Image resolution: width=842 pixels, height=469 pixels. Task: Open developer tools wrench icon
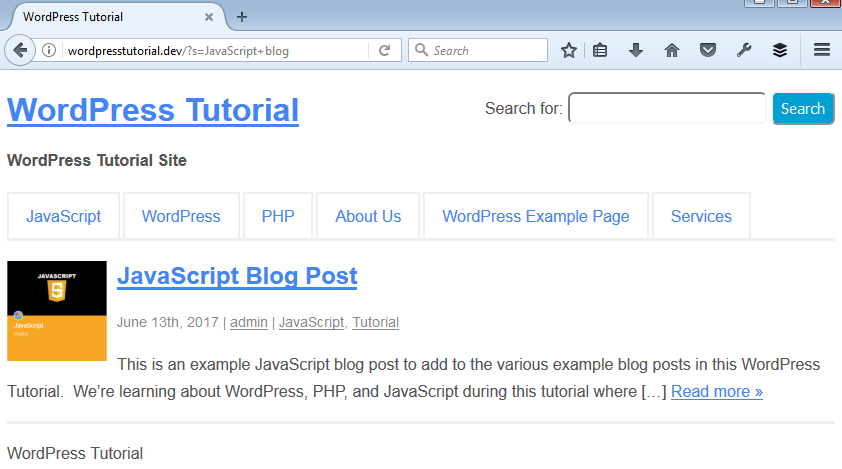[743, 50]
